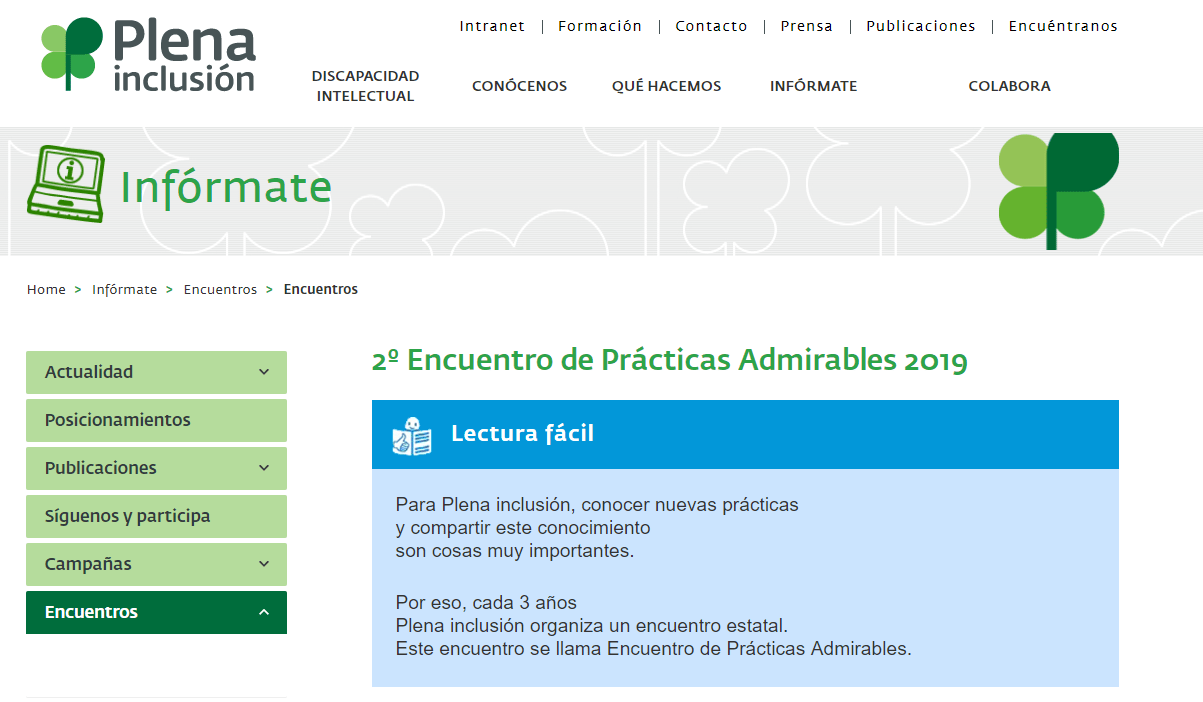The height and width of the screenshot is (702, 1203).
Task: Click the Home breadcrumb
Action: tap(46, 290)
